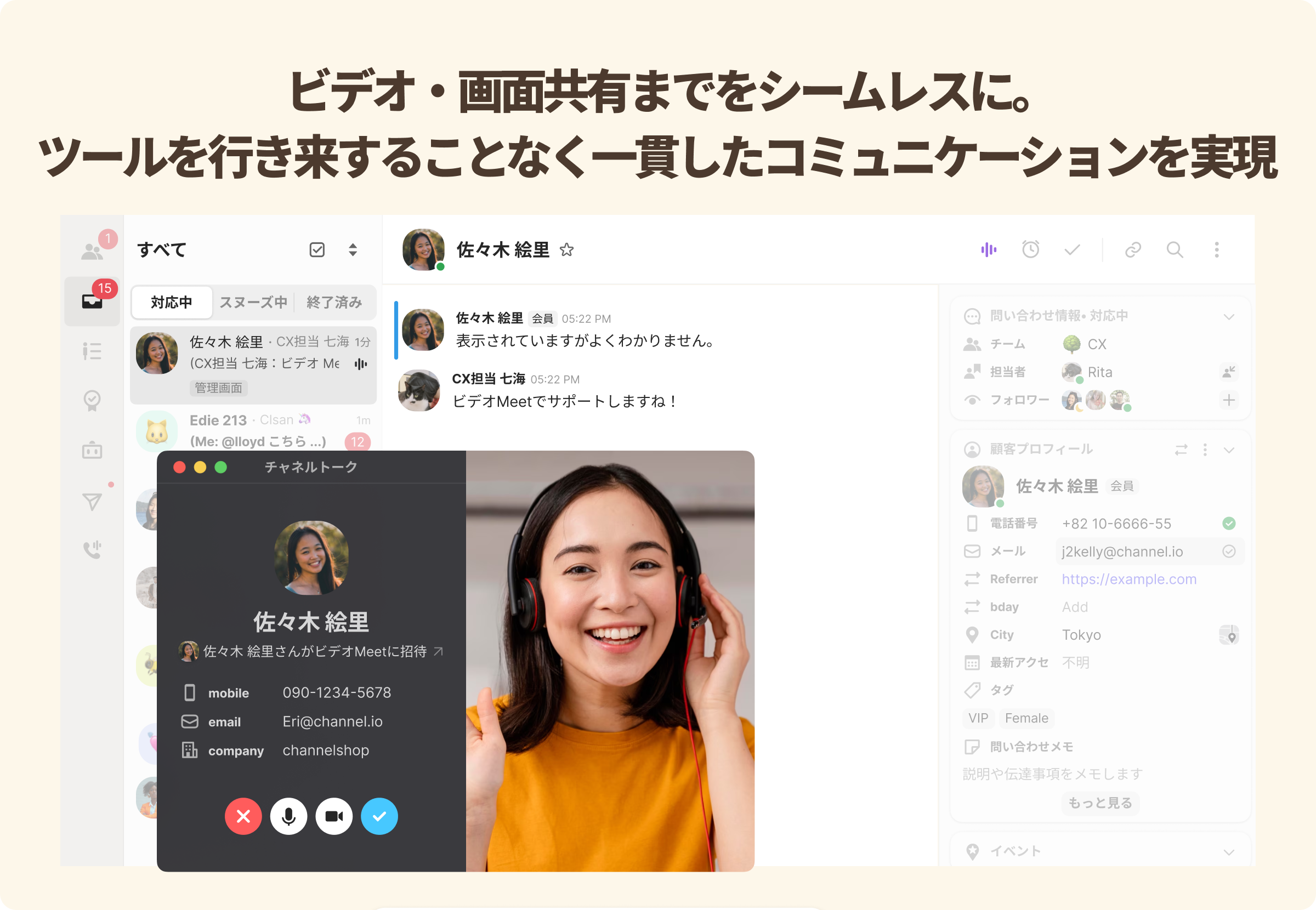Viewport: 1316px width, 910px height.
Task: Open the voice call waveform icon in header
Action: click(988, 250)
